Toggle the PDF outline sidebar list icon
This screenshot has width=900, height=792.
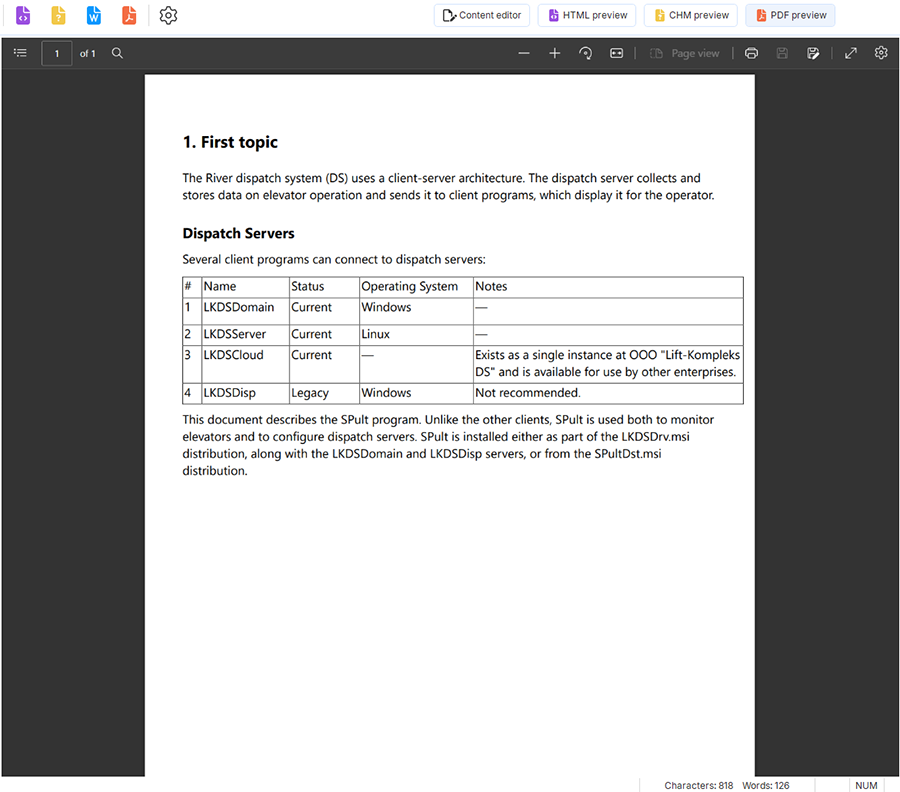(20, 53)
